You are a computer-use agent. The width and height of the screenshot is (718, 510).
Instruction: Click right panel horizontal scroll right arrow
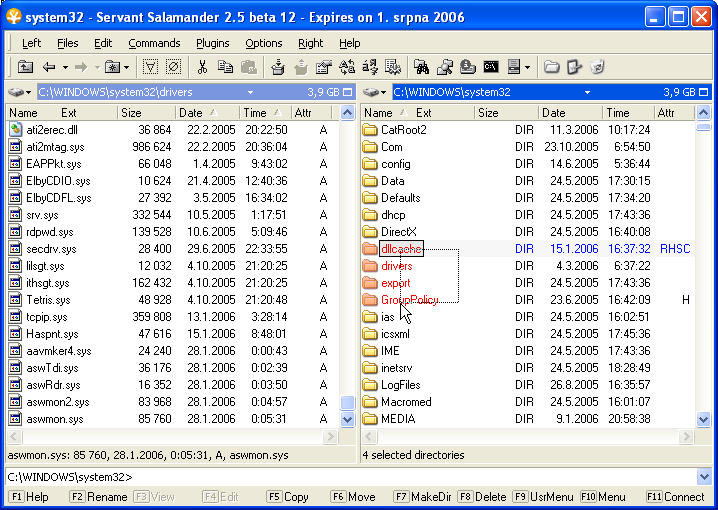point(686,437)
